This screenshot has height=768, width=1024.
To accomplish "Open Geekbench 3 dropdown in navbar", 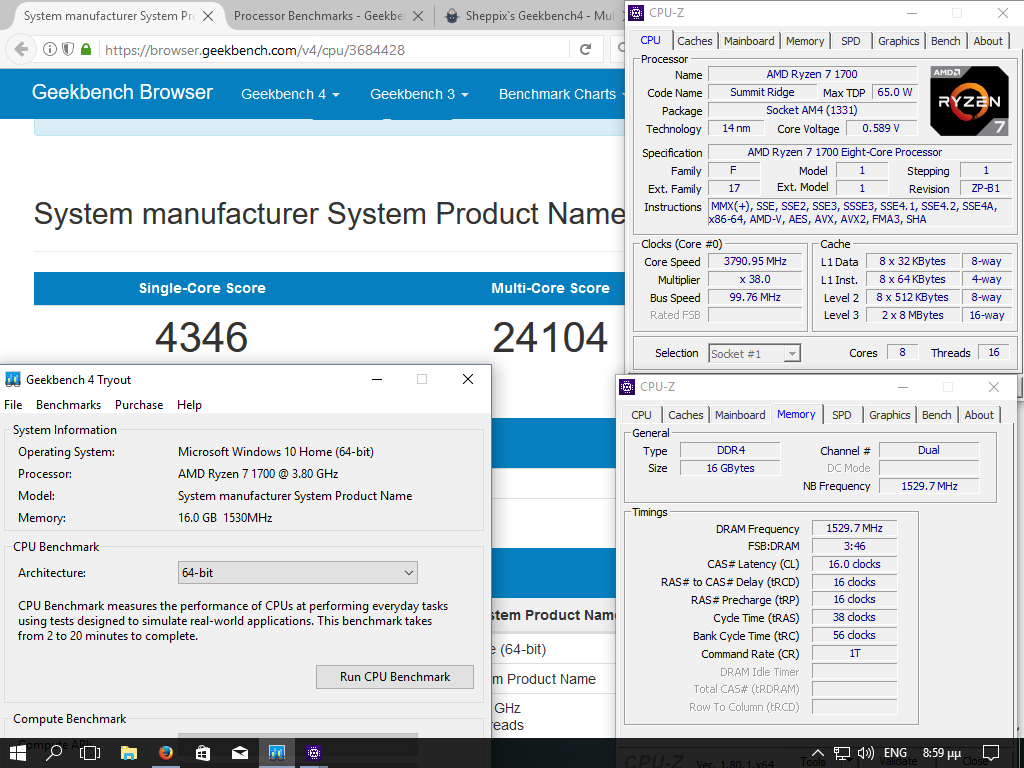I will pos(419,94).
